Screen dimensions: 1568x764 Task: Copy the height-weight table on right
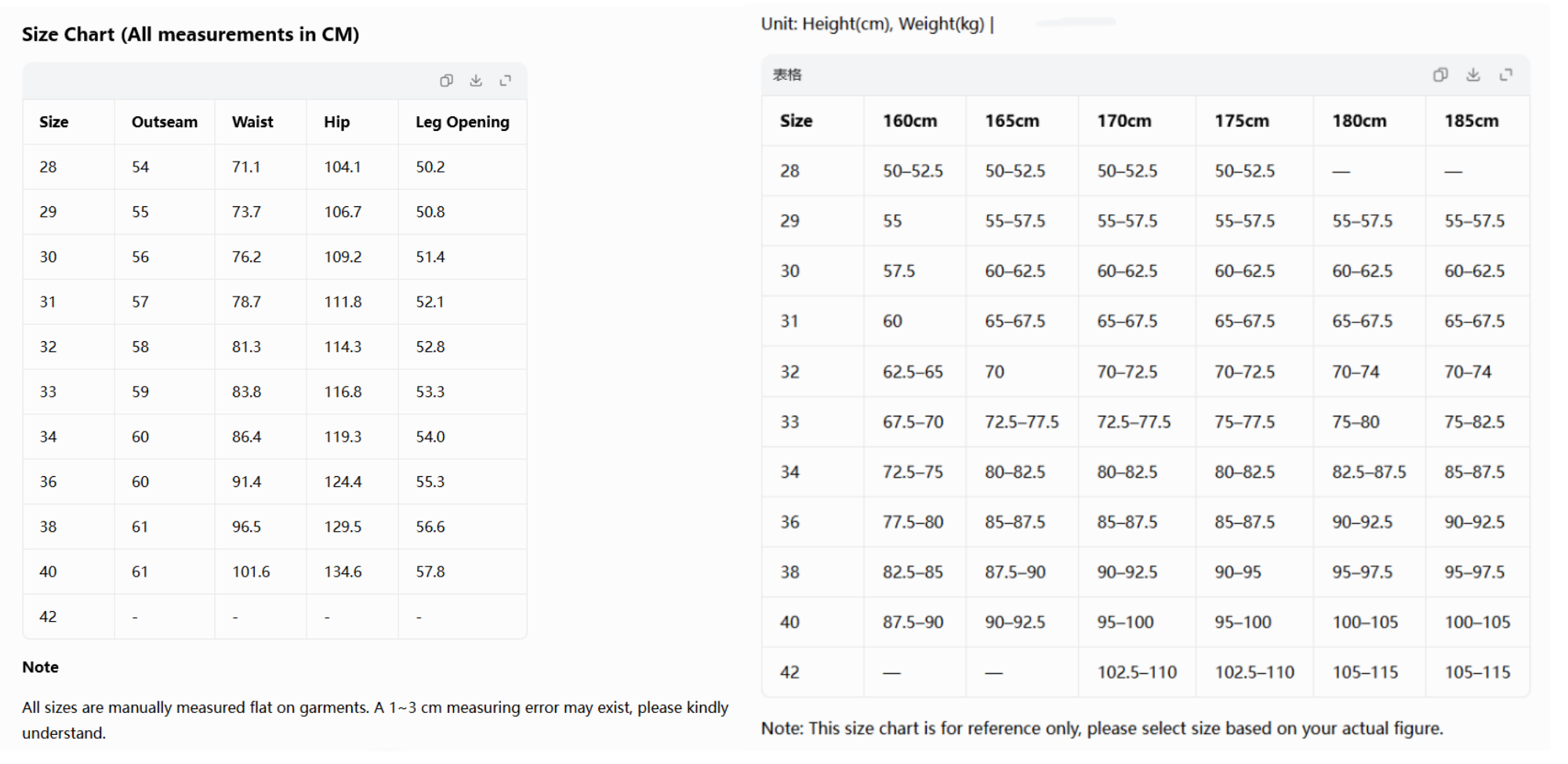coord(1440,75)
